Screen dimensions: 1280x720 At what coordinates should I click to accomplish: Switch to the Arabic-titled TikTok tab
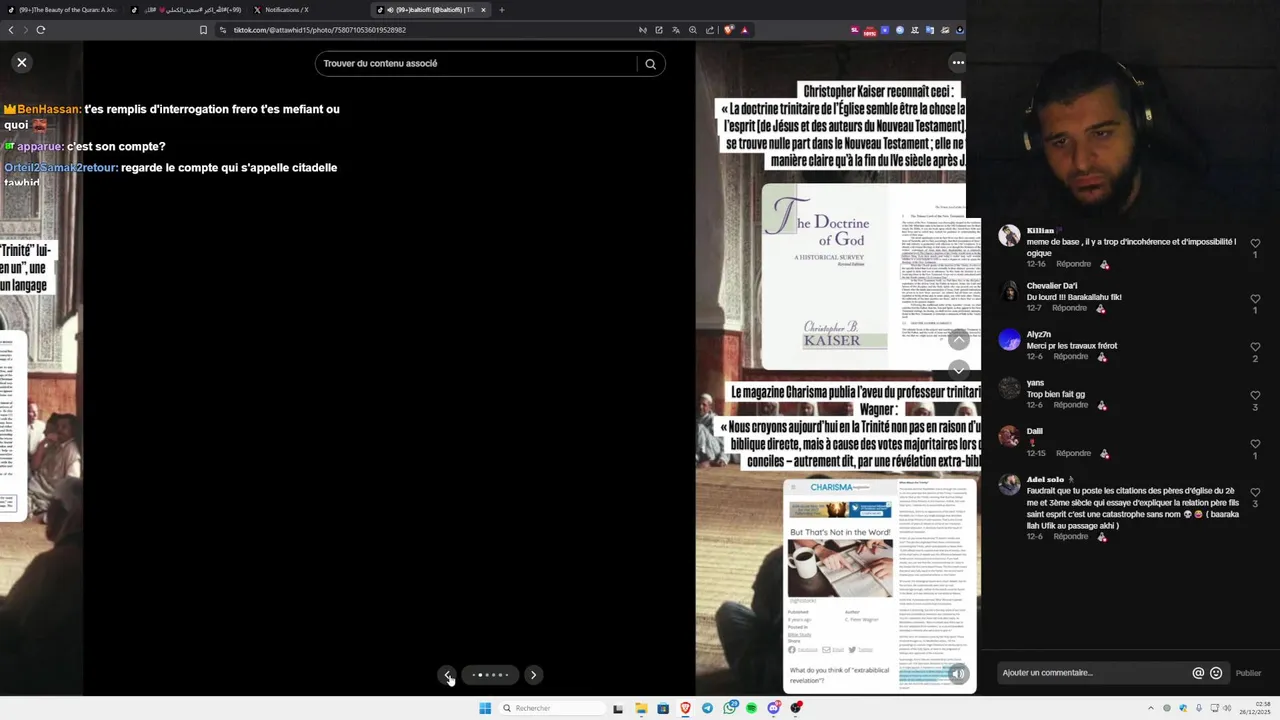(186, 10)
